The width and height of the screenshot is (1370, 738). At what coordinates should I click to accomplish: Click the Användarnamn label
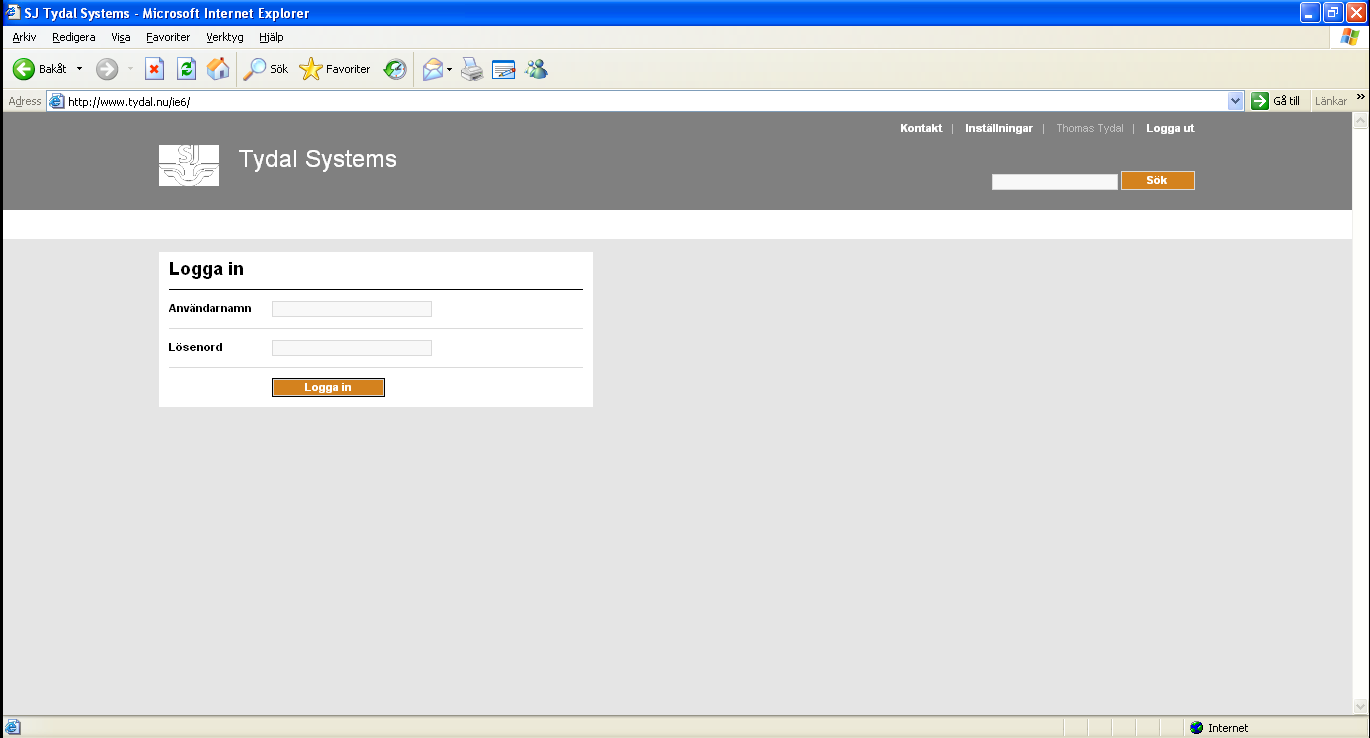210,308
